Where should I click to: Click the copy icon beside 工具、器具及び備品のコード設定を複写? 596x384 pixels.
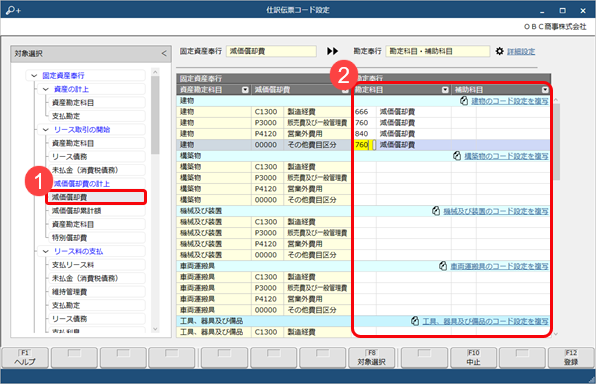click(415, 321)
